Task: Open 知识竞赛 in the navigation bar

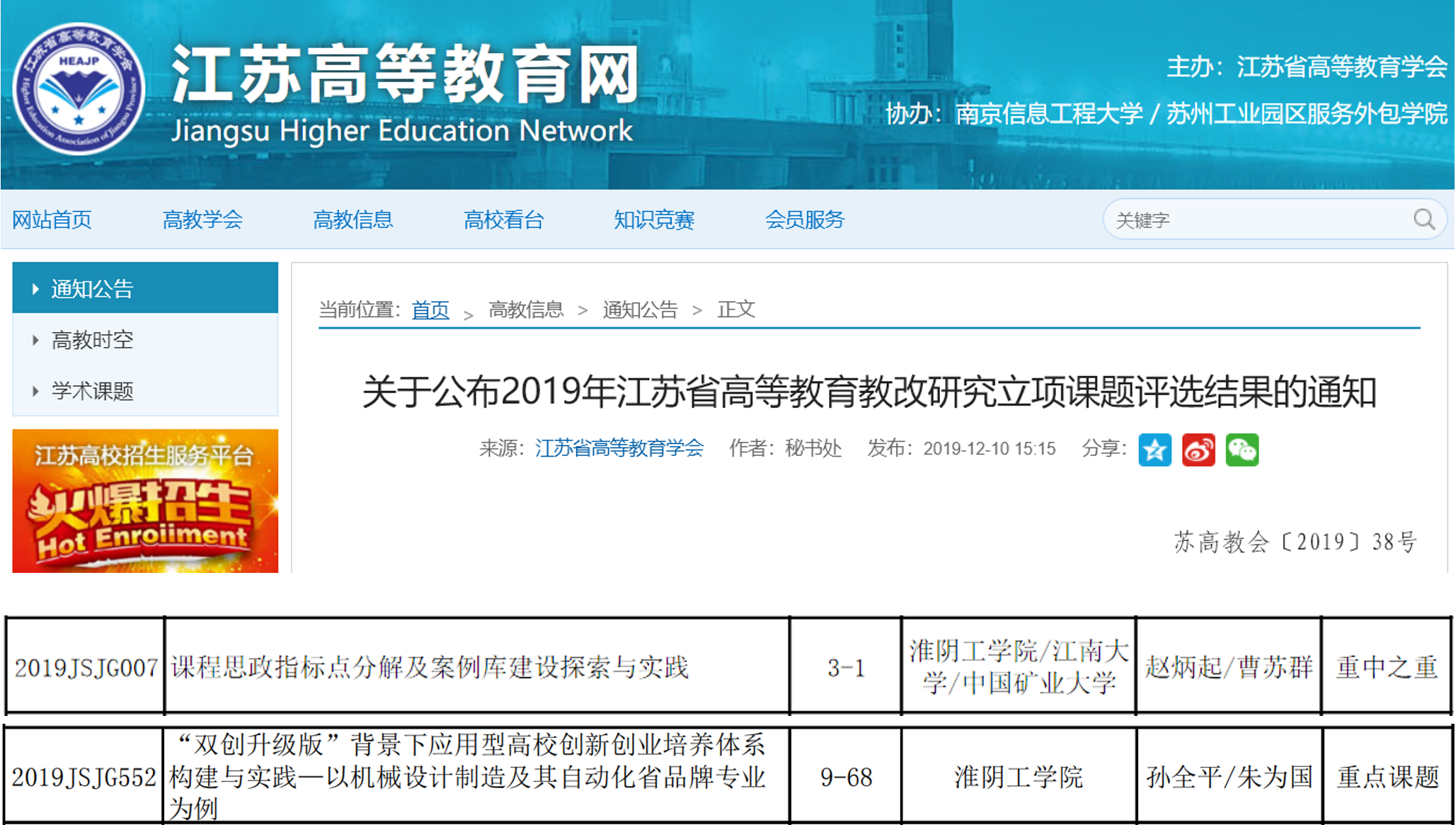Action: point(654,220)
